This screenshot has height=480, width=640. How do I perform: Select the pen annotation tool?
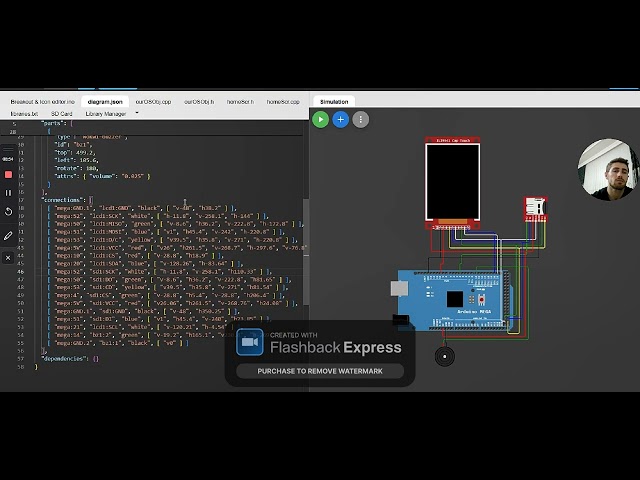(8, 236)
